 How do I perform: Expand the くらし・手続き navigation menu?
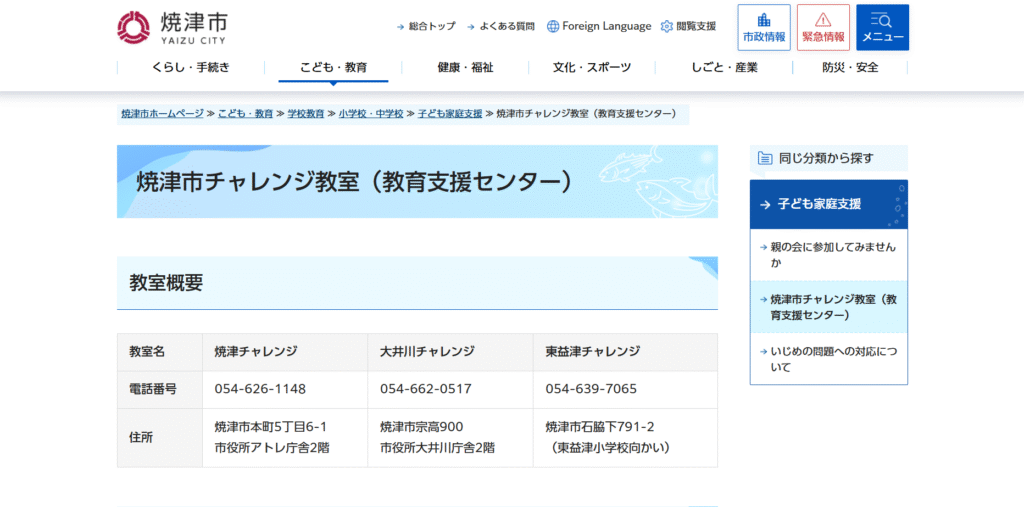190,67
